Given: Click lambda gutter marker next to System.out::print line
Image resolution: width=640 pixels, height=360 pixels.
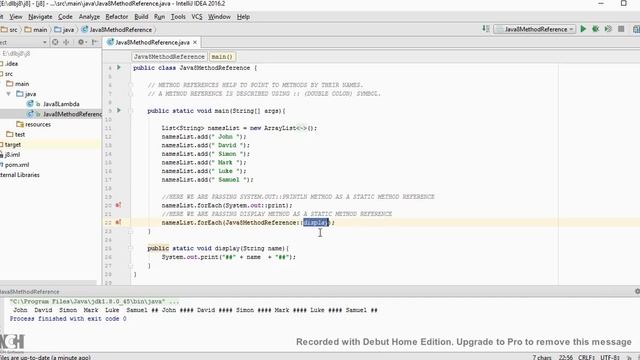Looking at the screenshot, I should point(118,205).
